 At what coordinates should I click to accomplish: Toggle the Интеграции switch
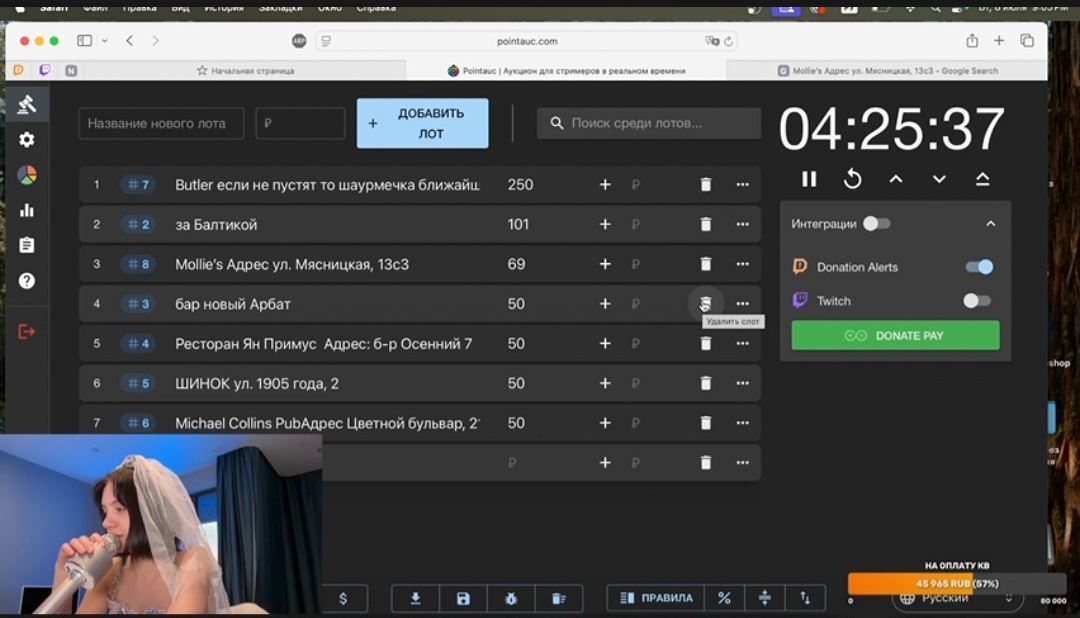coord(877,224)
